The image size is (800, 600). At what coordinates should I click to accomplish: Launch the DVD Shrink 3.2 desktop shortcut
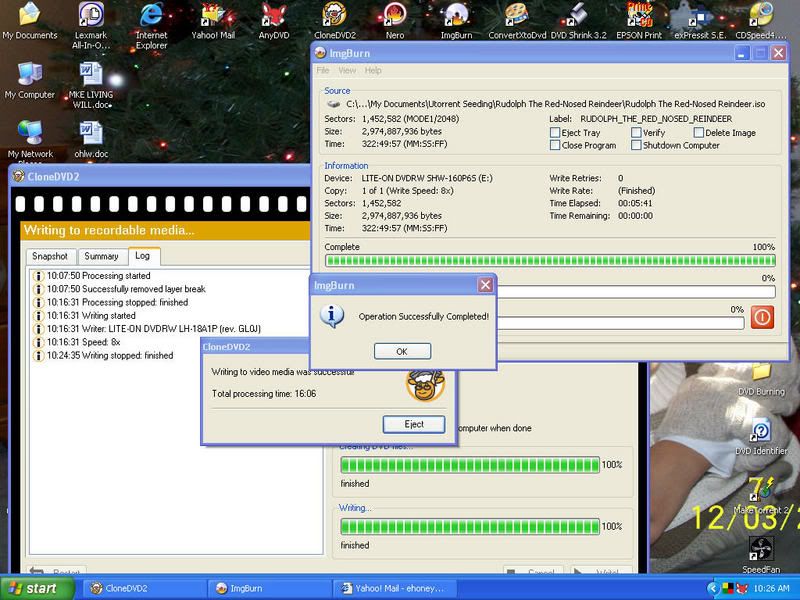[579, 20]
